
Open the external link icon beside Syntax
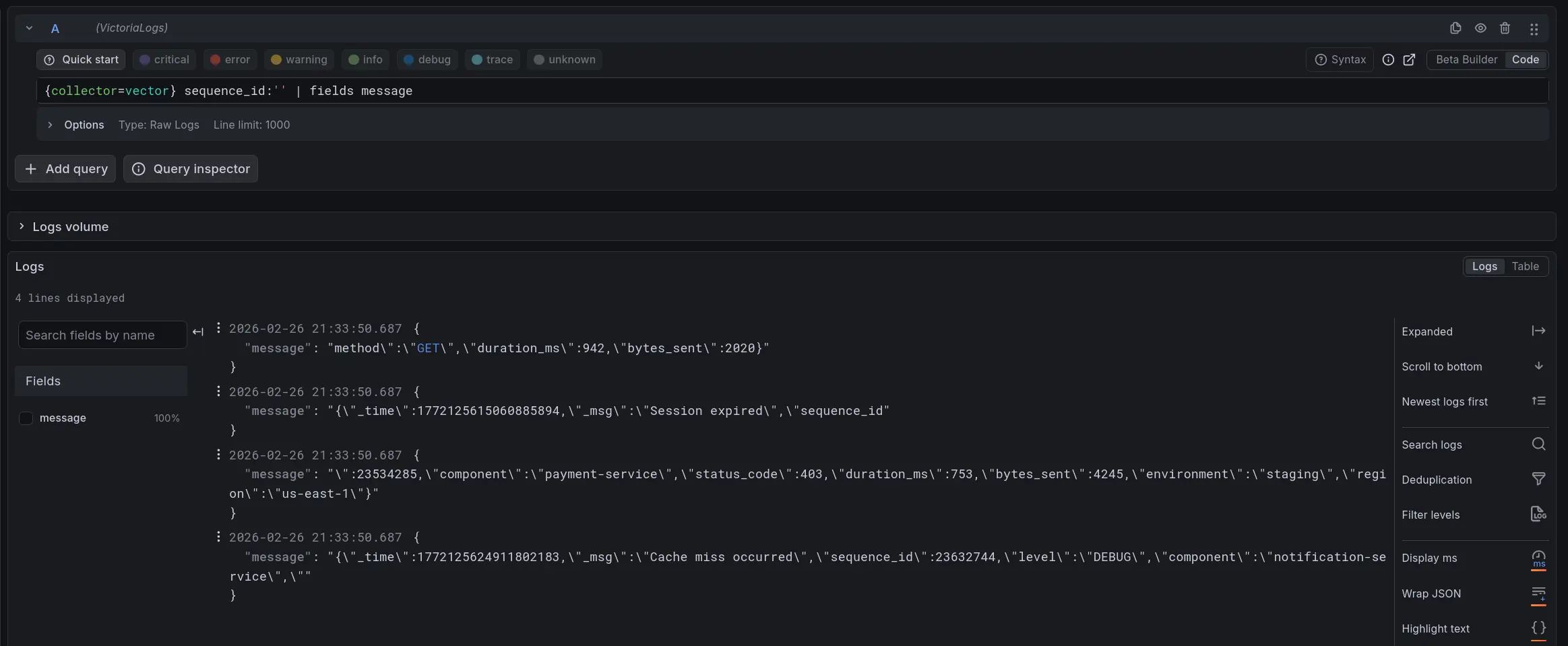tap(1409, 60)
